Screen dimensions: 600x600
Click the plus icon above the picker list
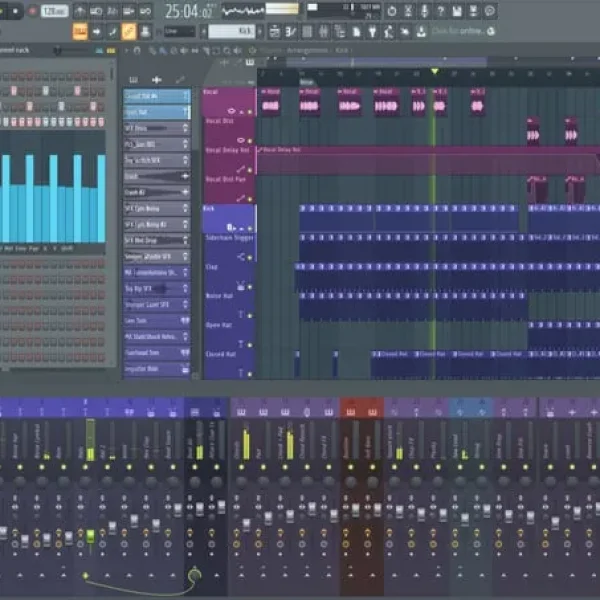pyautogui.click(x=156, y=79)
